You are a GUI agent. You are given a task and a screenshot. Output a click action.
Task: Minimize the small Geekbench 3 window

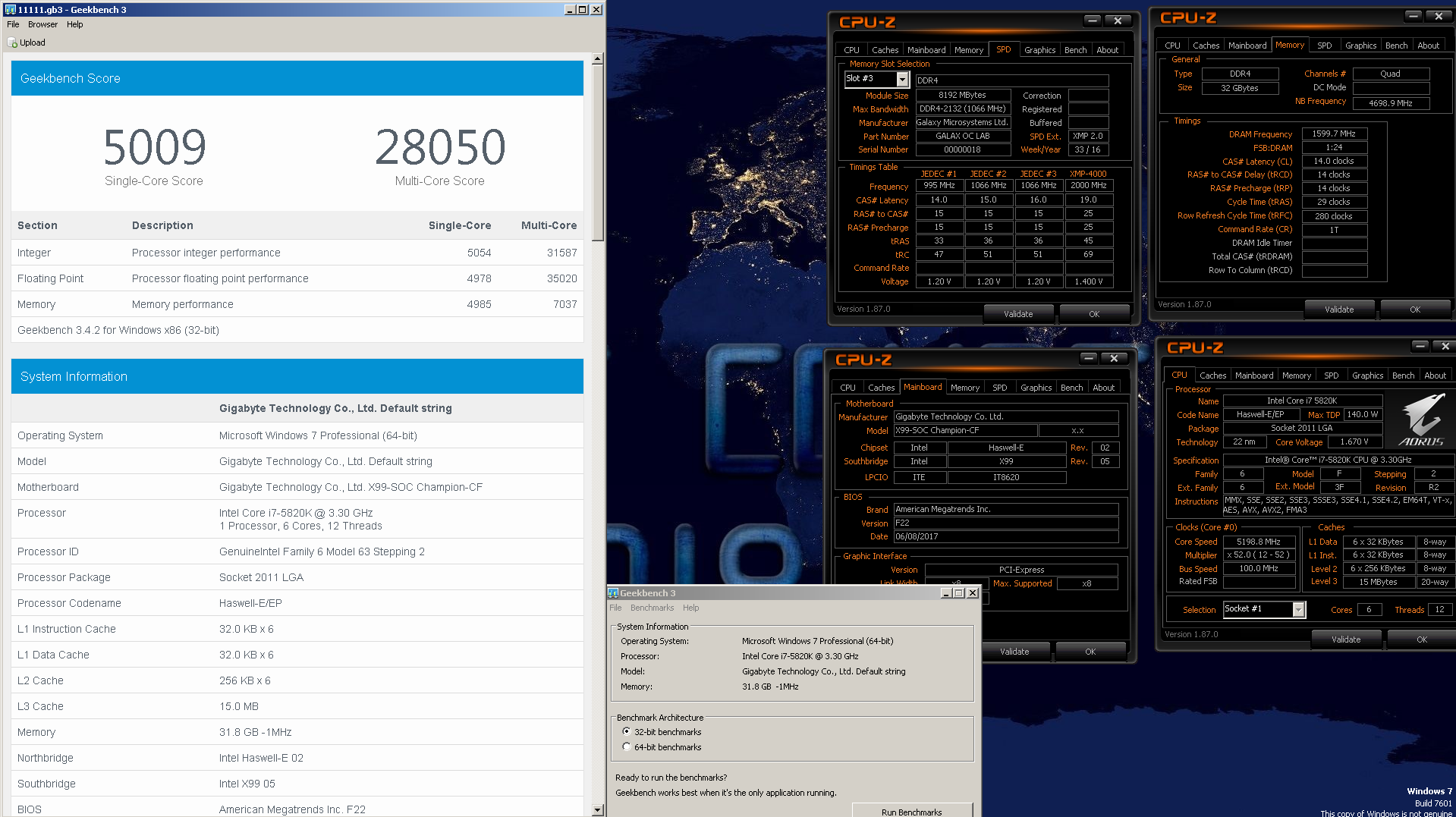click(x=947, y=593)
